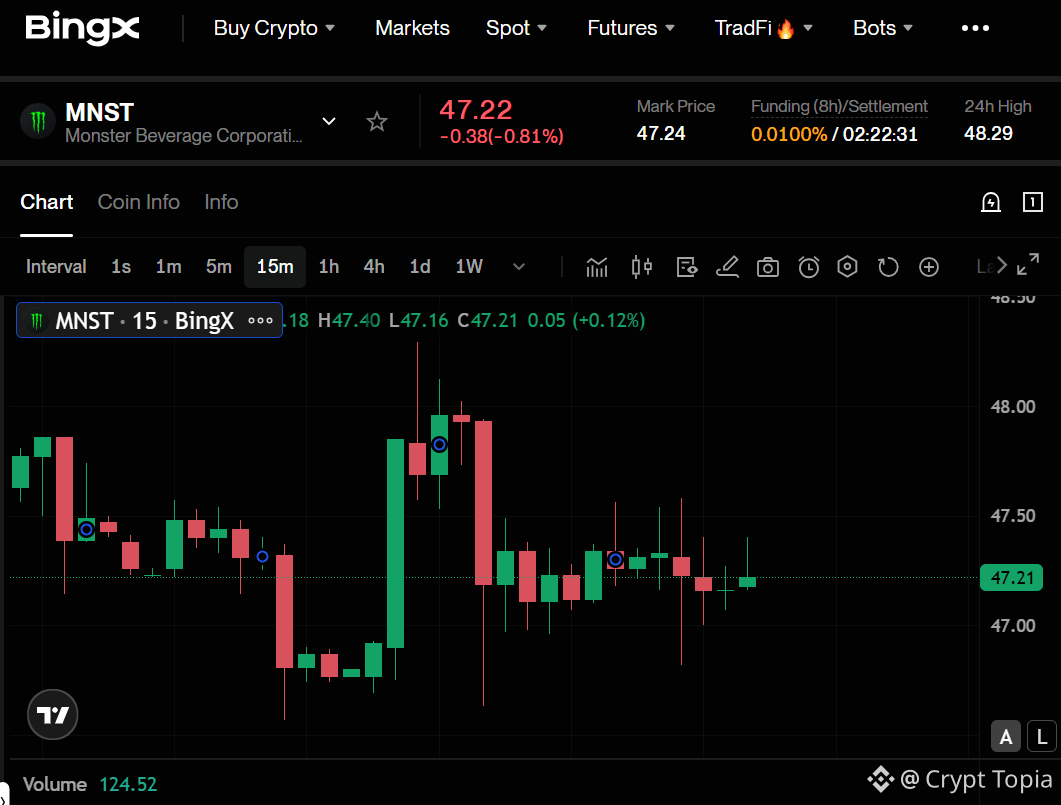The width and height of the screenshot is (1061, 805).
Task: Click the Volume 124.52 indicator label
Action: [90, 784]
